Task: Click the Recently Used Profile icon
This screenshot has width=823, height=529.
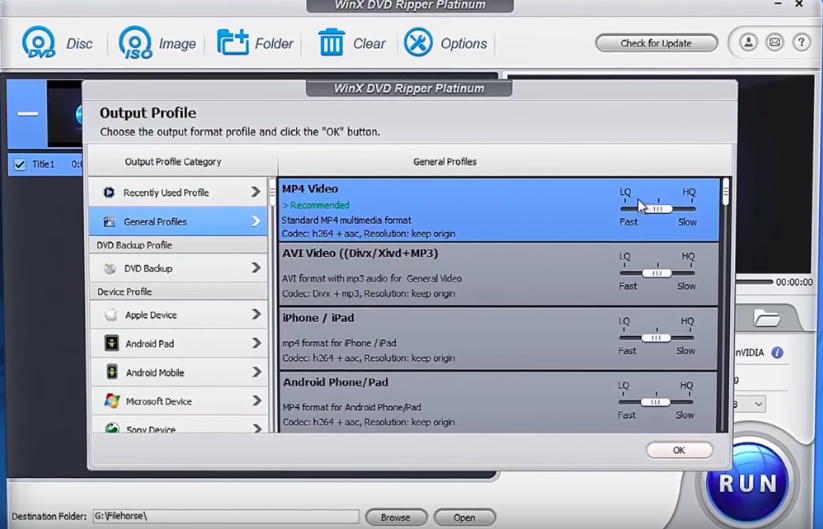Action: (x=109, y=193)
